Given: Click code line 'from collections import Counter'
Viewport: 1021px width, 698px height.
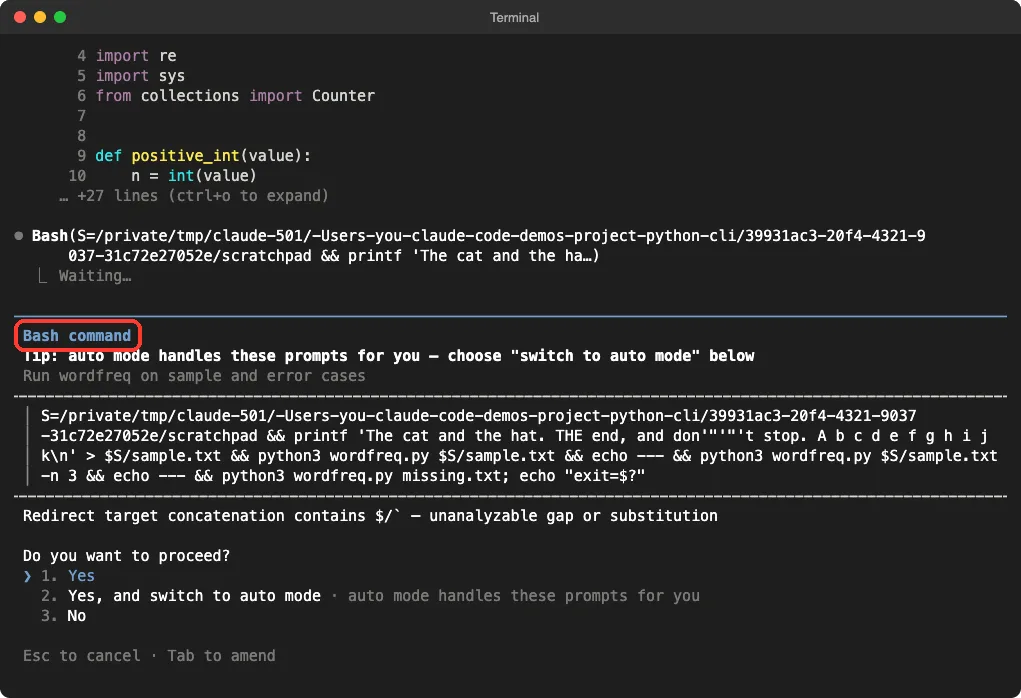Looking at the screenshot, I should click(x=235, y=96).
